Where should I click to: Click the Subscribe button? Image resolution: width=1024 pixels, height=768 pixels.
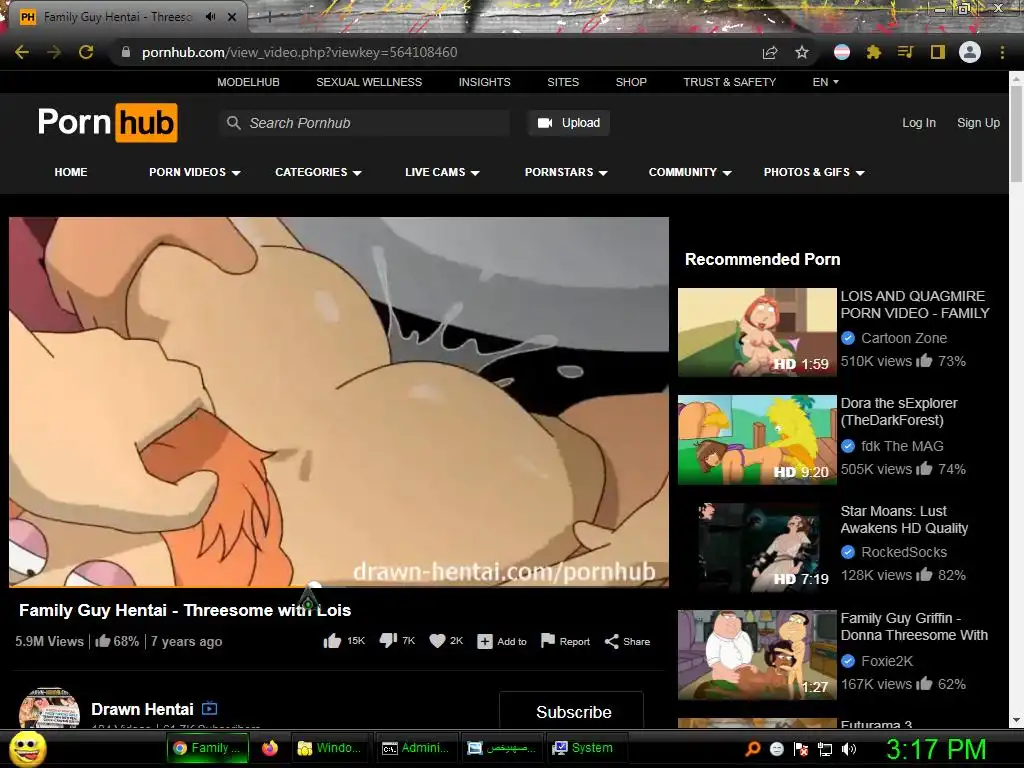coord(571,710)
